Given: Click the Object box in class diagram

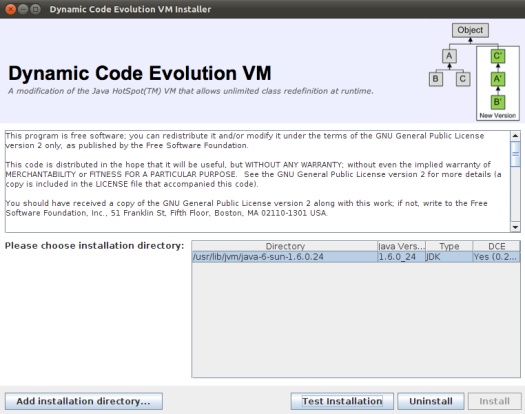Looking at the screenshot, I should click(470, 30).
